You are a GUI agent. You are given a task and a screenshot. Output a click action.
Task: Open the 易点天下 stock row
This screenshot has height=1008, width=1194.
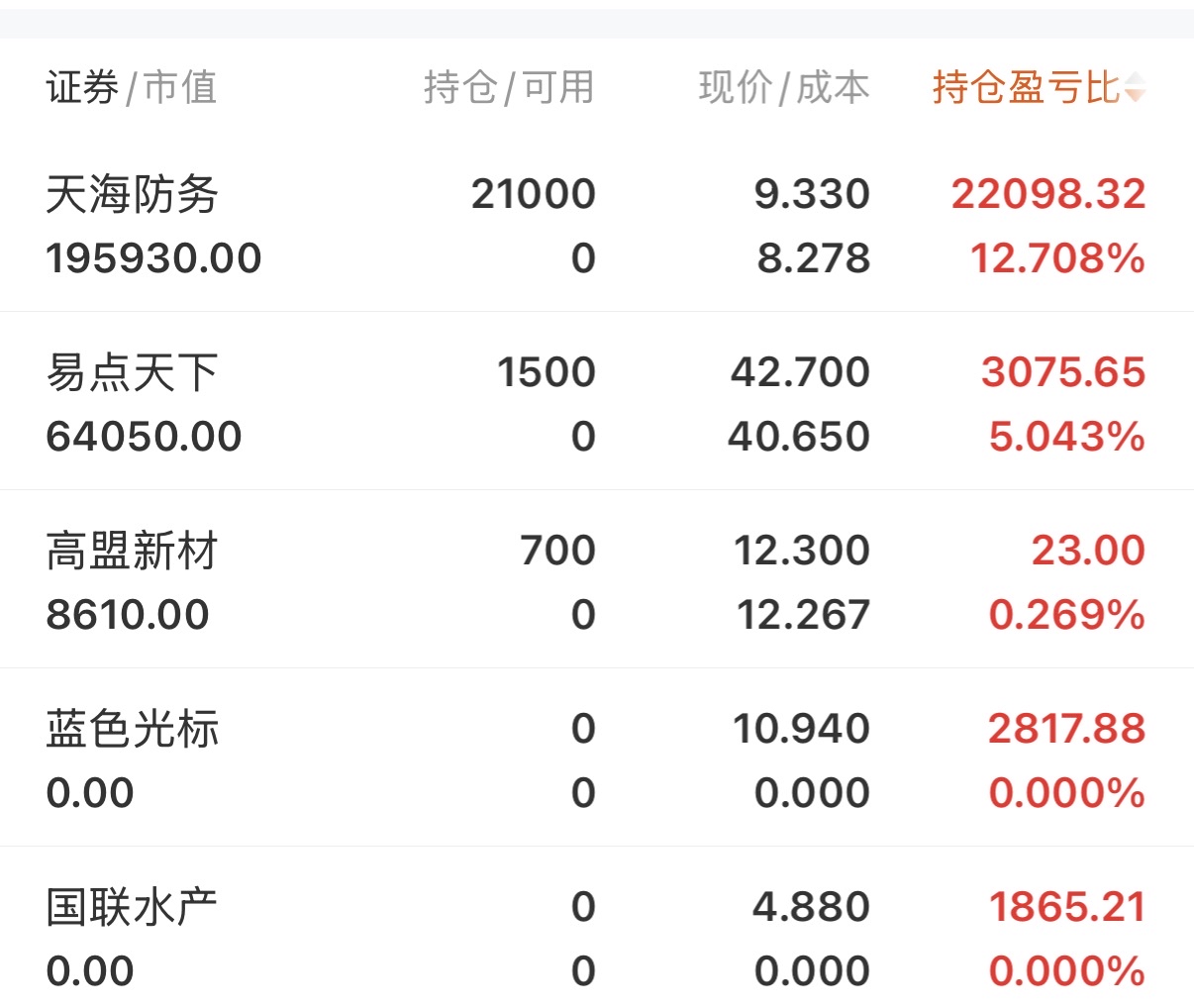[x=132, y=372]
